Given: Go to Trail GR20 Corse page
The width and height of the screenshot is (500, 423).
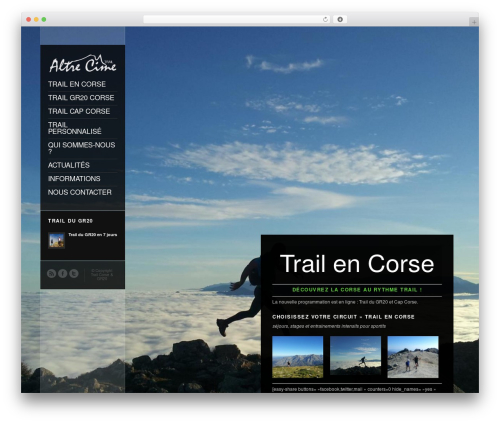Looking at the screenshot, I should pos(81,98).
